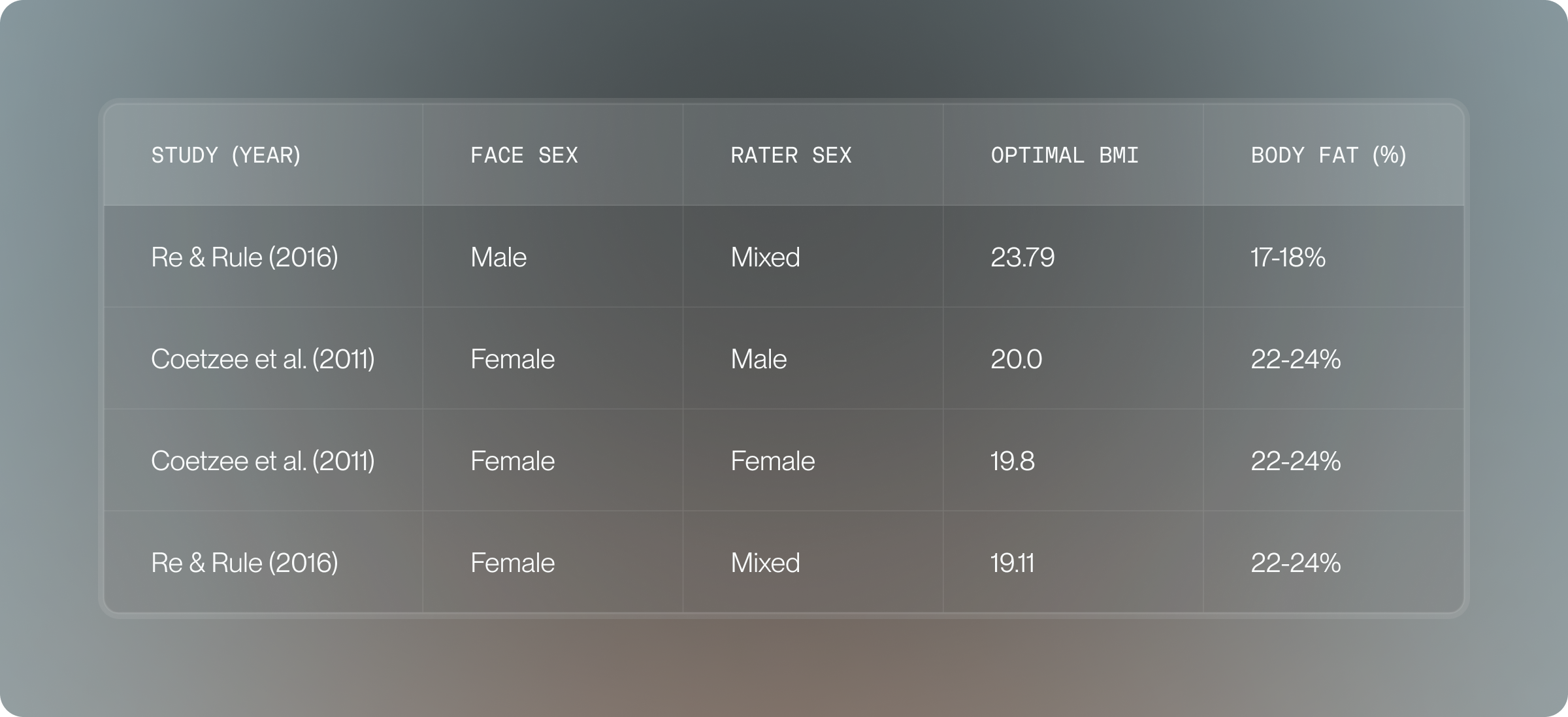The height and width of the screenshot is (717, 1568).
Task: Select the 23.79 optimal BMI cell
Action: tap(1022, 257)
